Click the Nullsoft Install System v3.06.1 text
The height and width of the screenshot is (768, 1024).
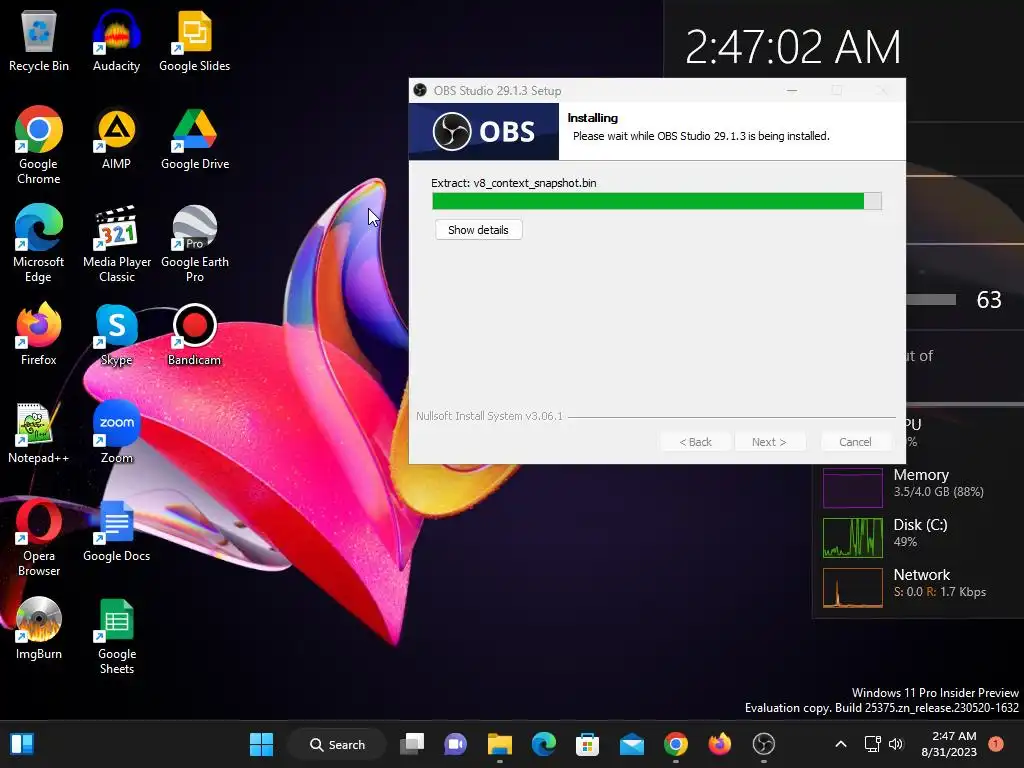(489, 416)
